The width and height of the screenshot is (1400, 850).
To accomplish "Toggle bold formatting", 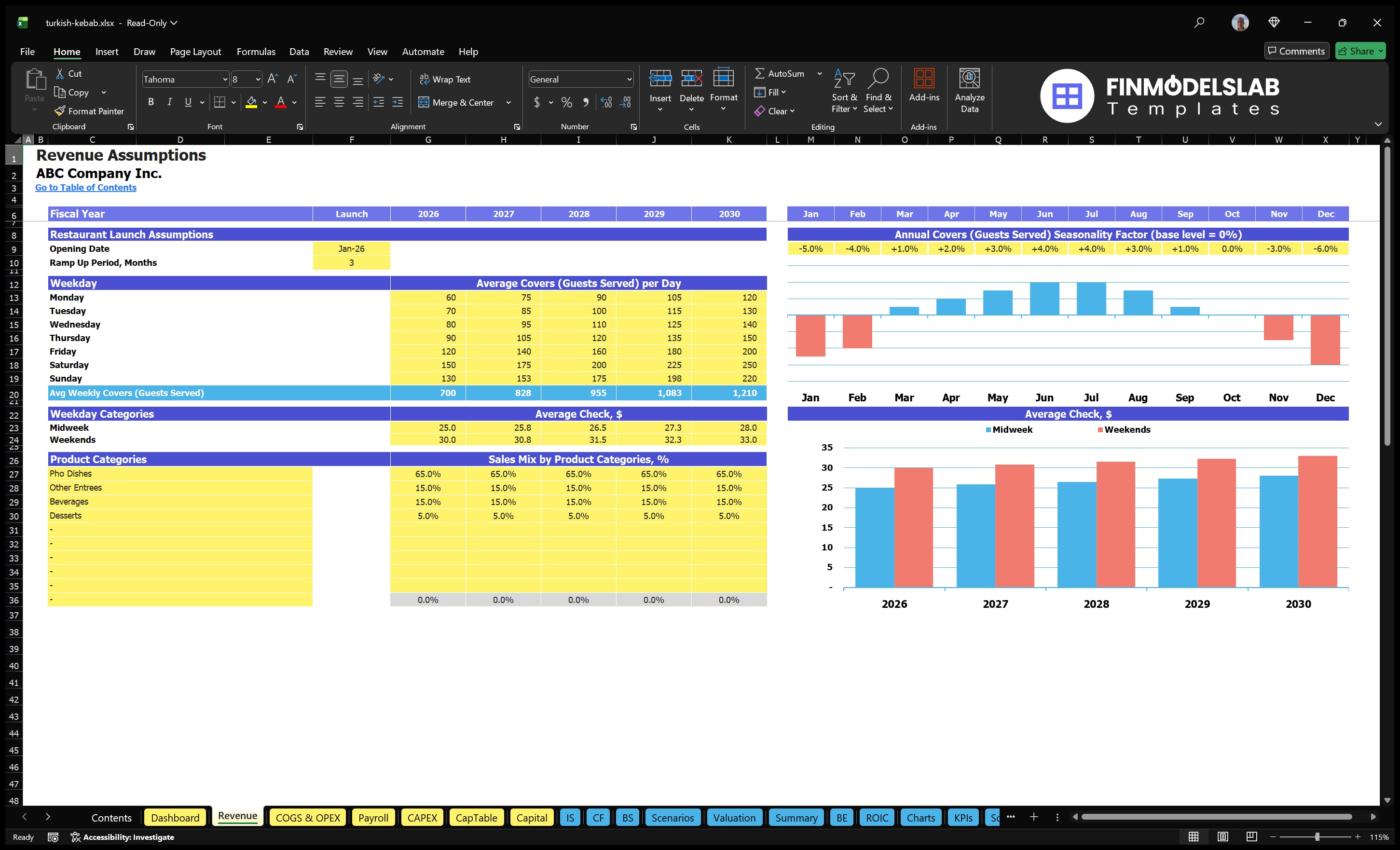I will 151,102.
